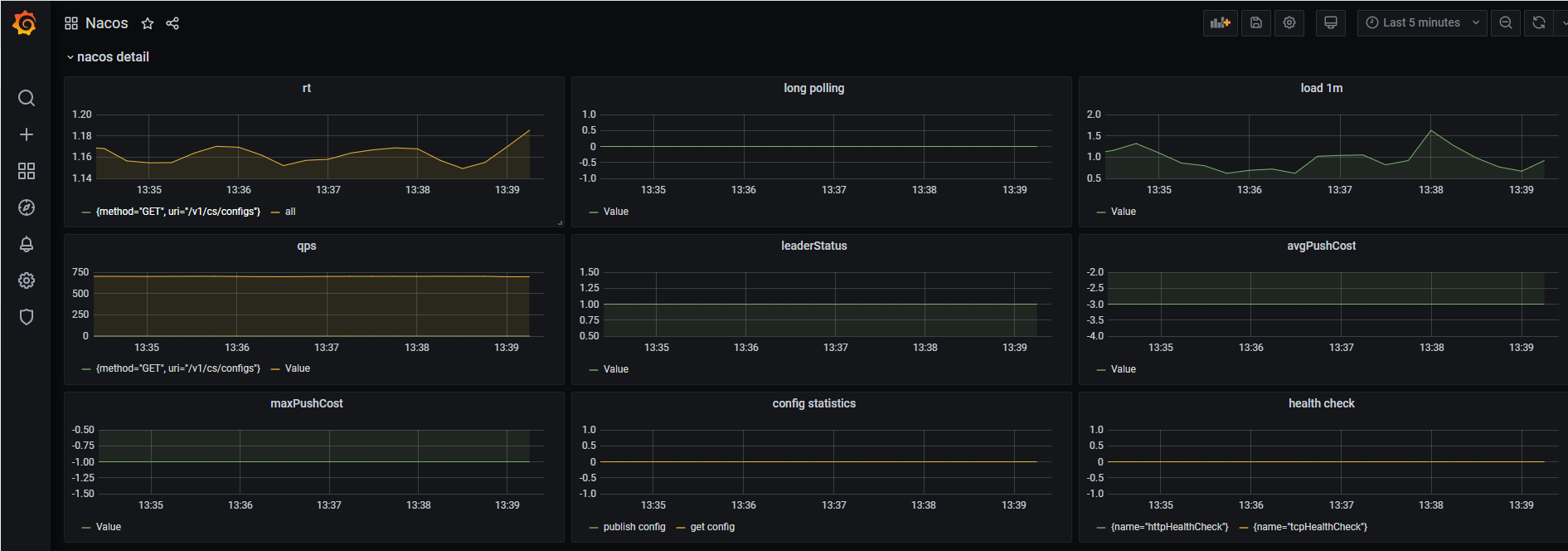Open the Last 5 minutes time picker
The height and width of the screenshot is (551, 1568).
pos(1422,23)
